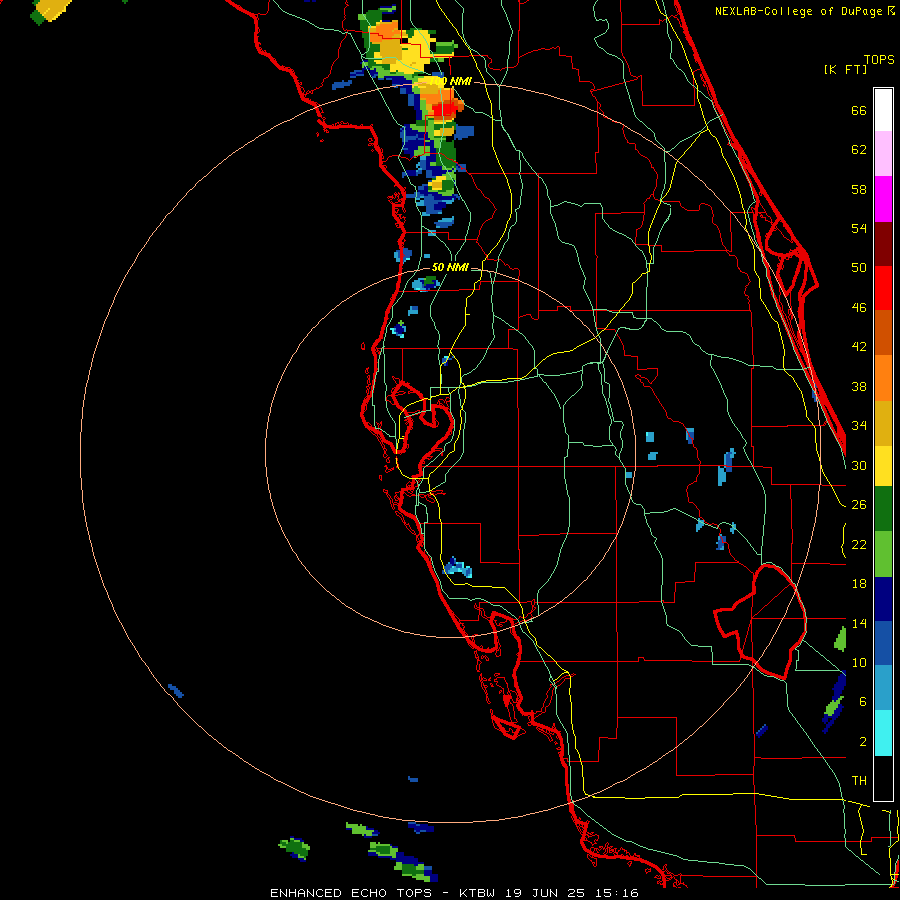This screenshot has height=900, width=900.
Task: Click the dark maroon legend swatch
Action: pos(883,243)
